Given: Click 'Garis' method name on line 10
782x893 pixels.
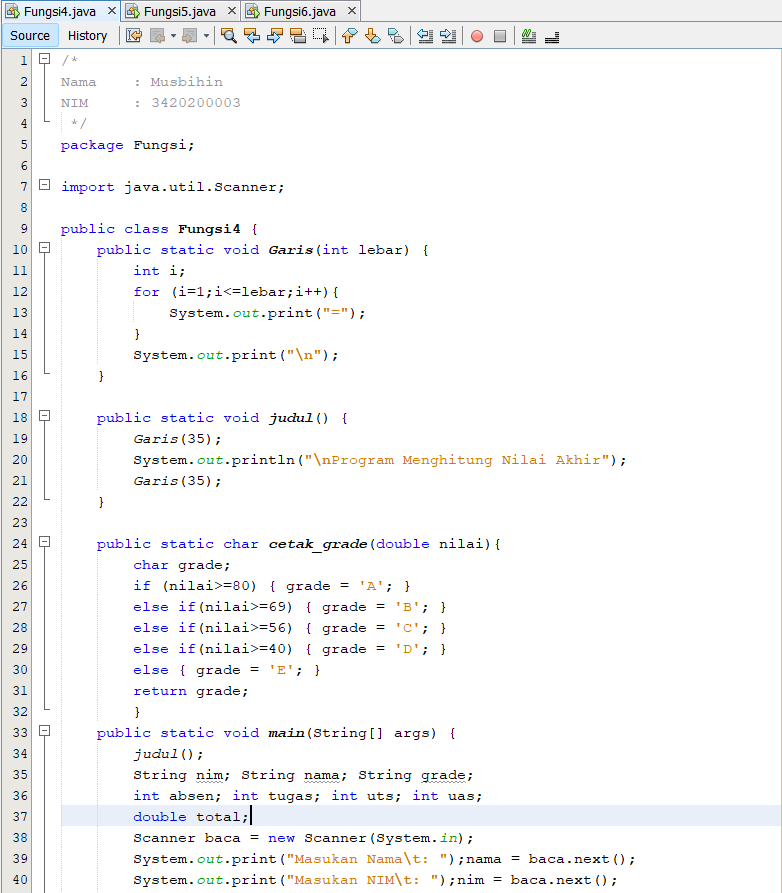Looking at the screenshot, I should coord(290,250).
